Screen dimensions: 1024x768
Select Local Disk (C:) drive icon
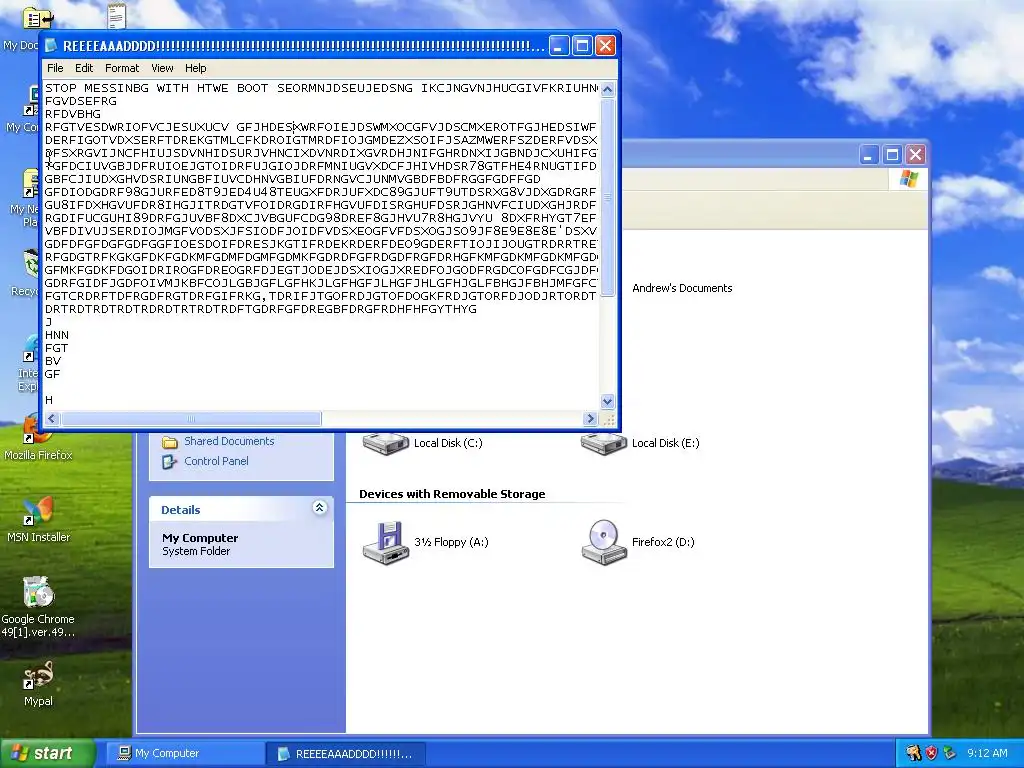(385, 443)
